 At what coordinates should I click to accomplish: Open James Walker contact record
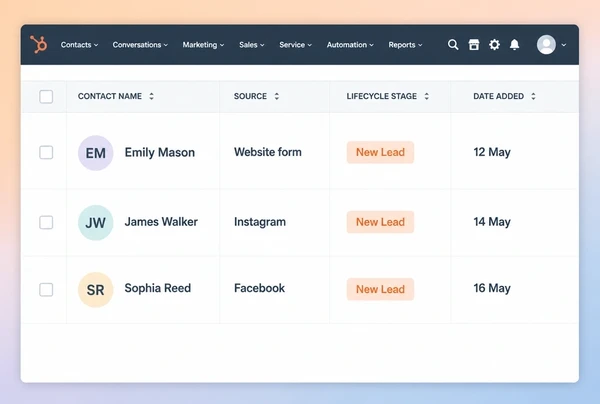tap(161, 222)
